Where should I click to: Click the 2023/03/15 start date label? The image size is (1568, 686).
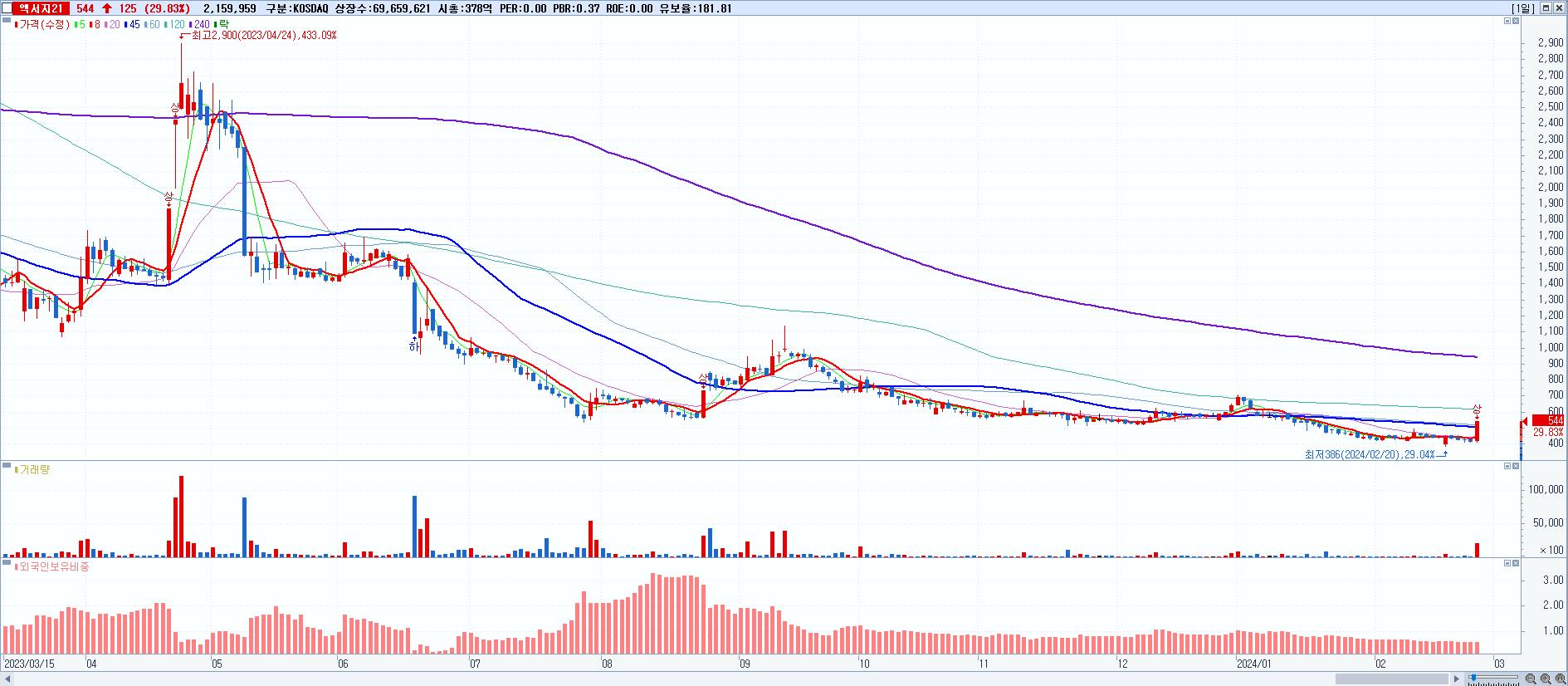28,664
